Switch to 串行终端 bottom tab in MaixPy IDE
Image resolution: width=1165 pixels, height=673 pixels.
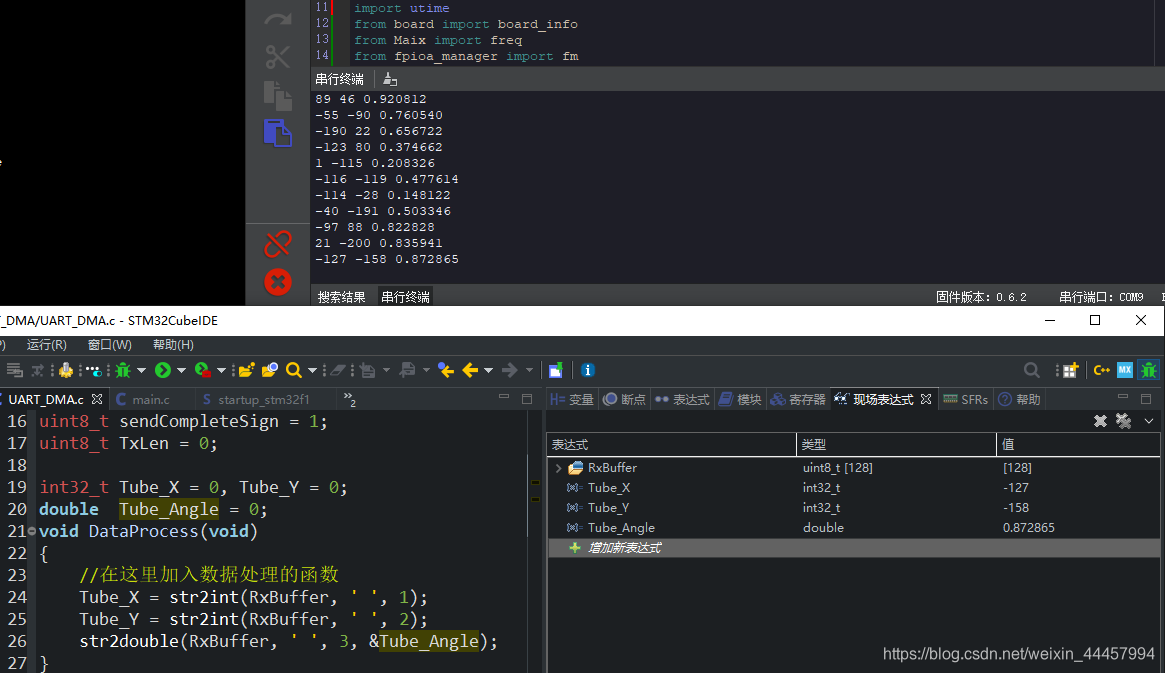[406, 297]
